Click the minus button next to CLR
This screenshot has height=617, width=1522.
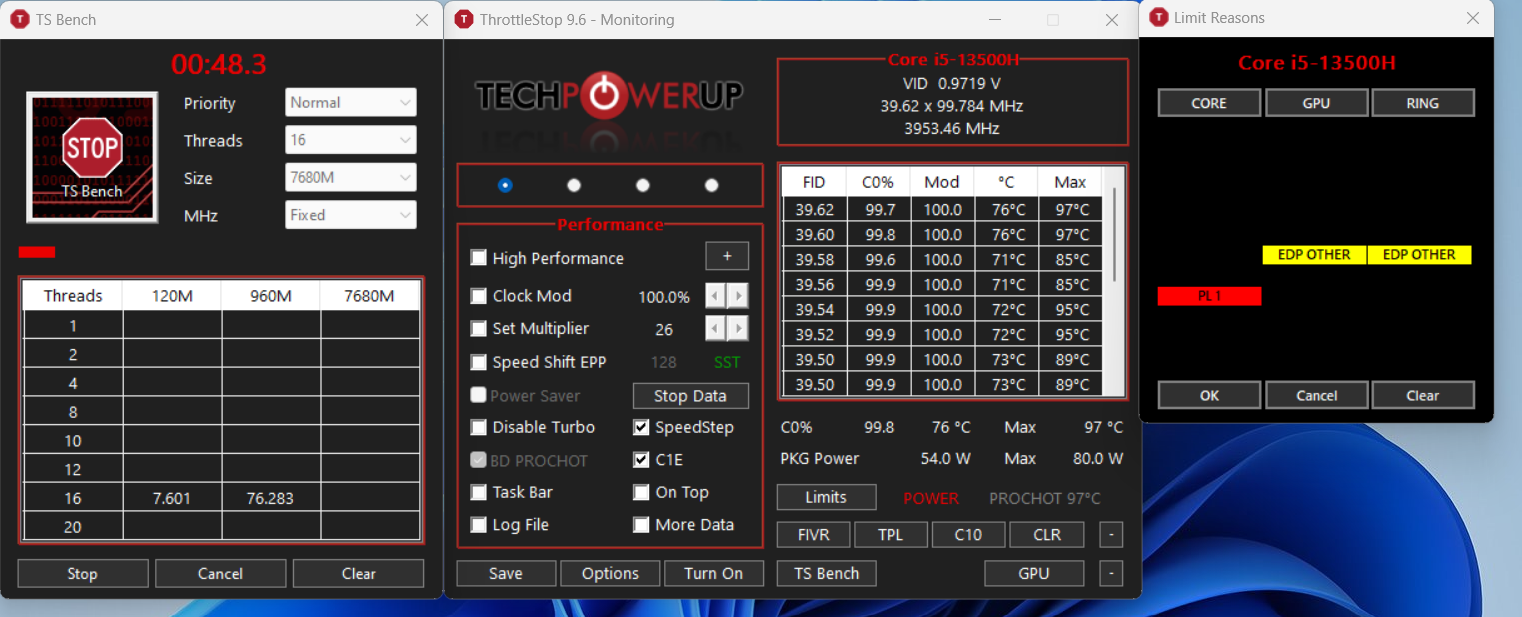tap(1111, 534)
